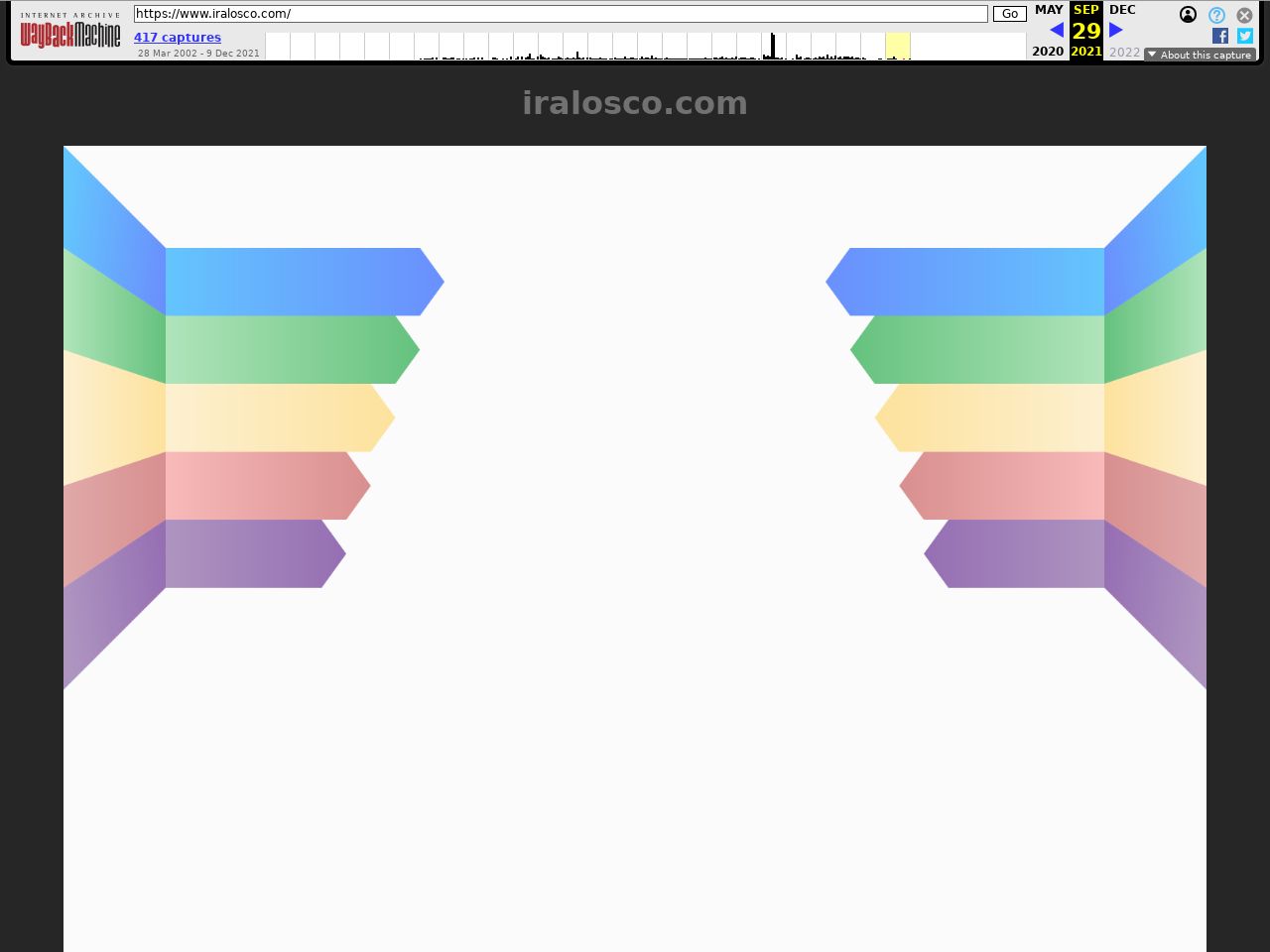Go to next capture with right arrow
The image size is (1270, 952).
pyautogui.click(x=1116, y=30)
